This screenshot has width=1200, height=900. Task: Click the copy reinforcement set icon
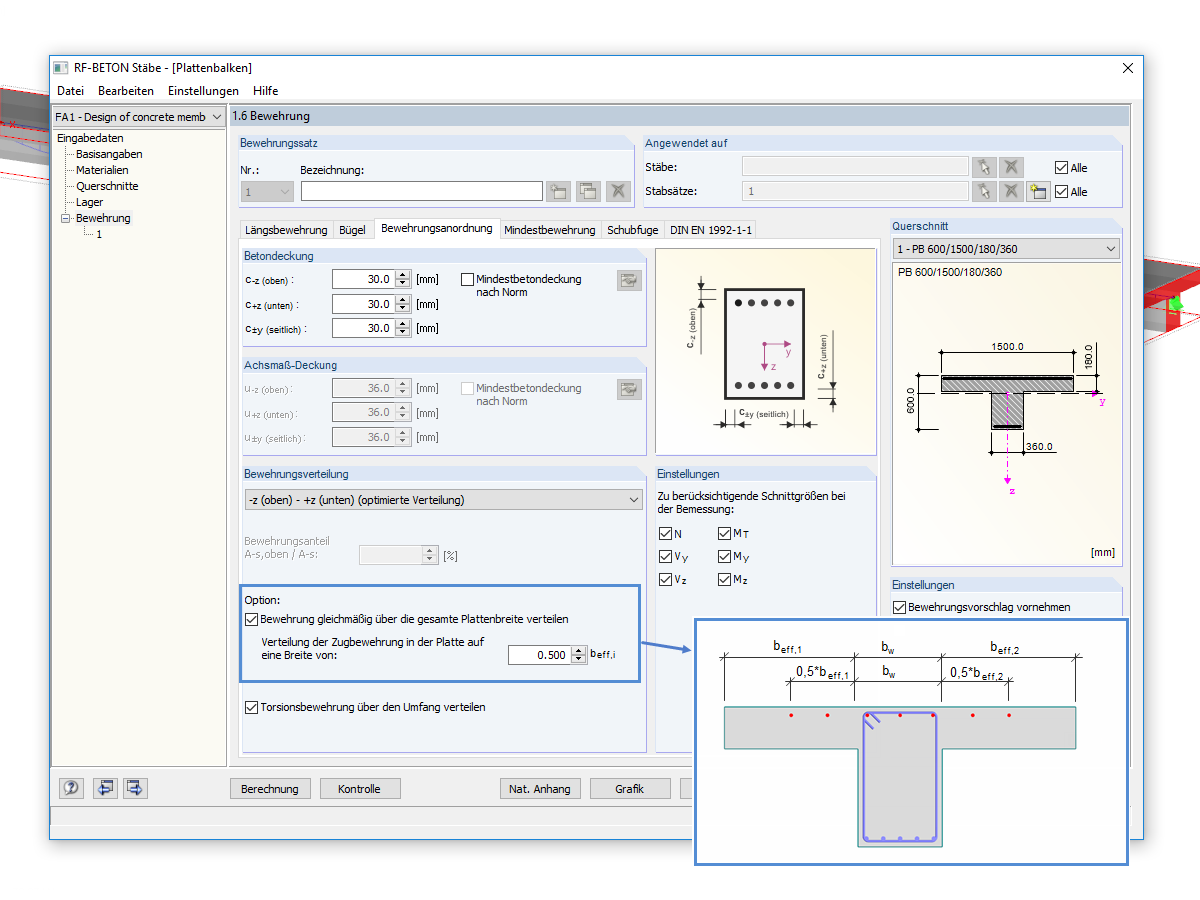pos(589,191)
